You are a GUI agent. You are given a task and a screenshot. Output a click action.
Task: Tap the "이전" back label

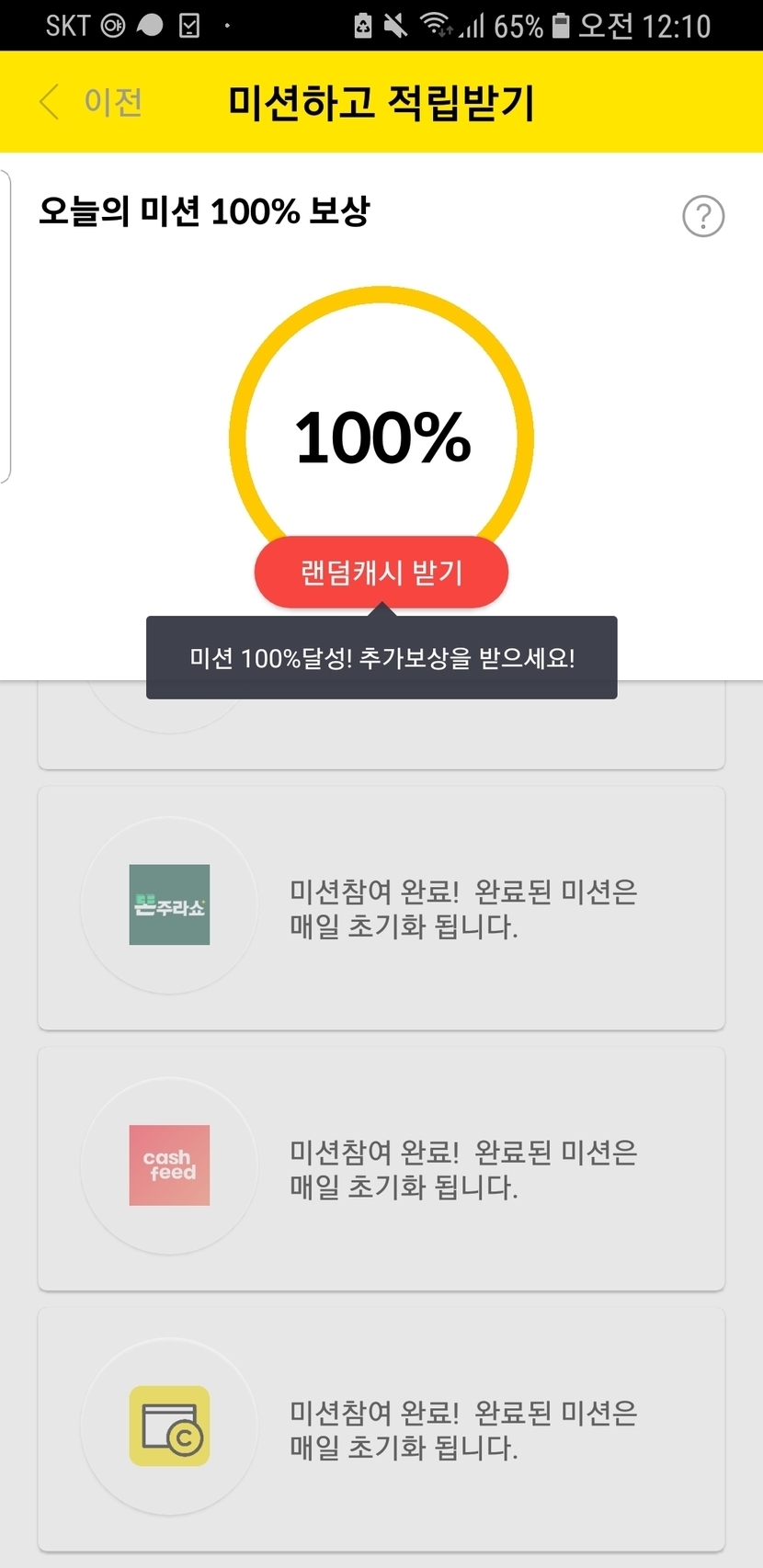click(x=113, y=102)
